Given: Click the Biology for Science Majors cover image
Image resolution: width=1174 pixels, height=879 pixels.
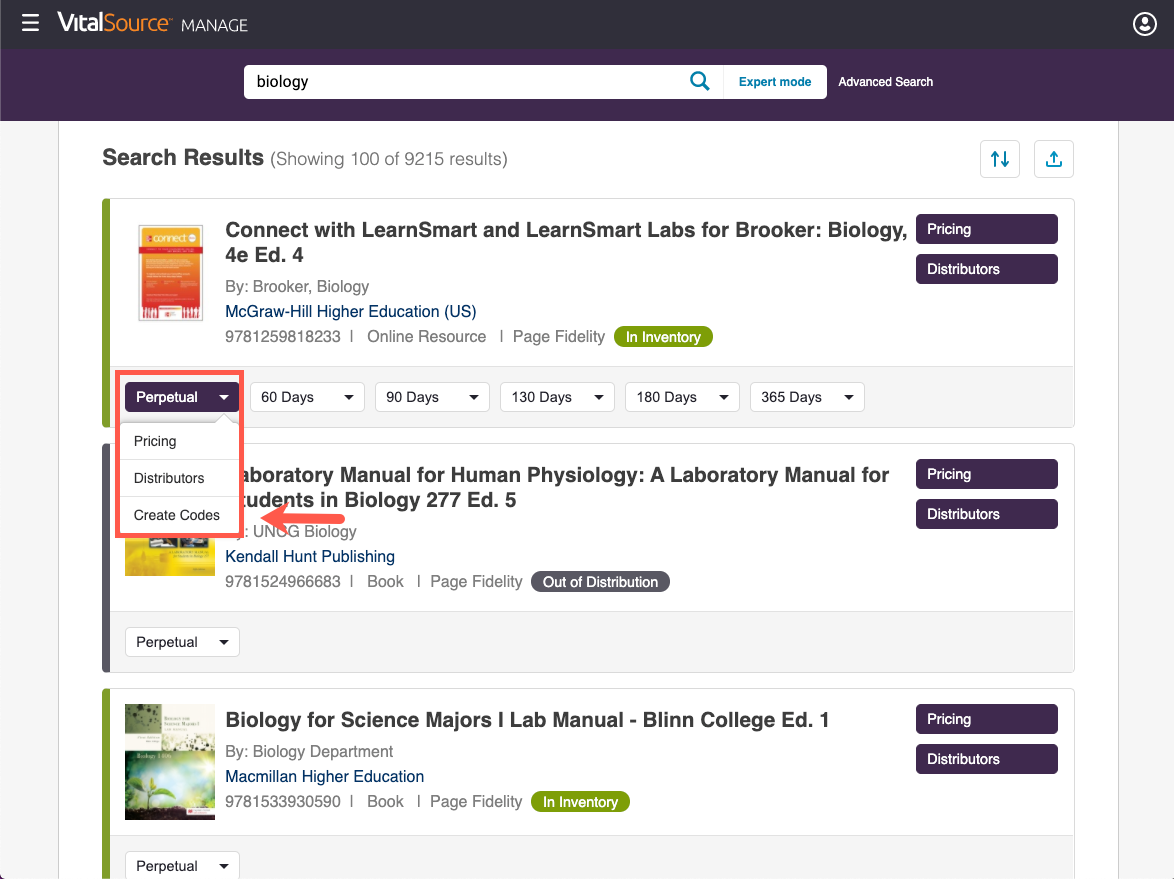Looking at the screenshot, I should tap(170, 761).
